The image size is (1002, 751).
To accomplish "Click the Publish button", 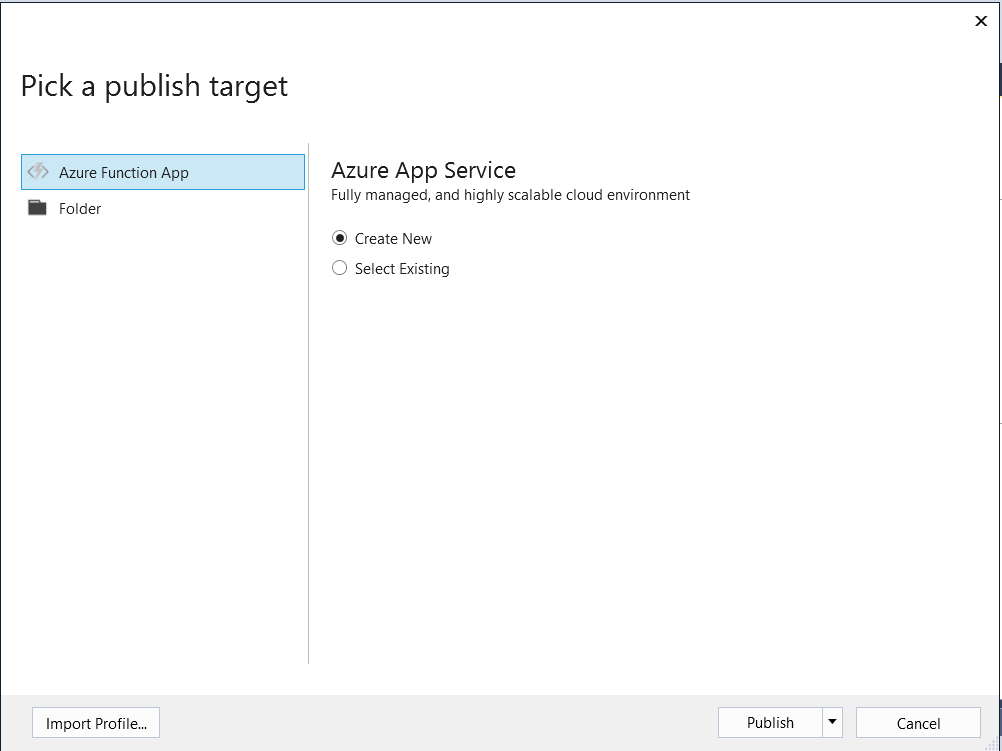I will click(769, 722).
